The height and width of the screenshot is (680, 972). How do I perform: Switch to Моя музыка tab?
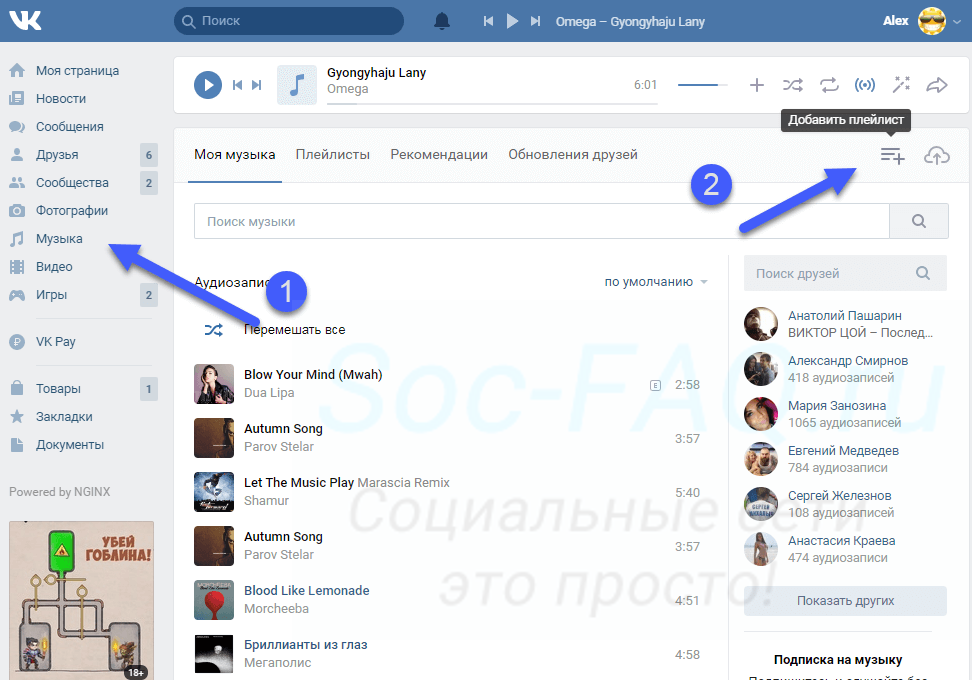[x=234, y=155]
